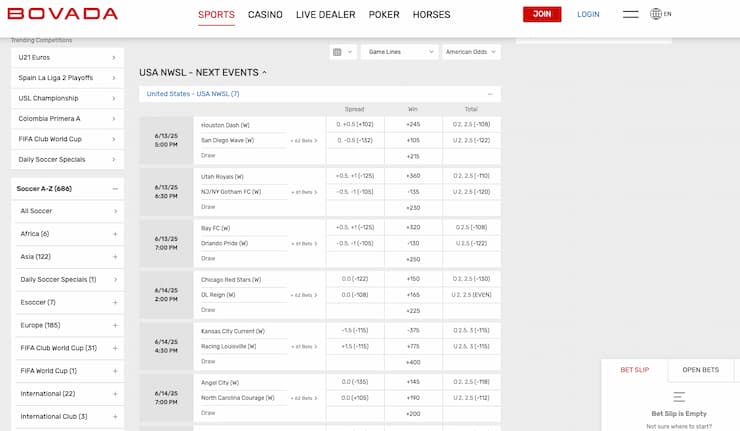Image resolution: width=740 pixels, height=431 pixels.
Task: Select OL Reign total U 2, 2.5 (EVEN)
Action: (x=471, y=295)
